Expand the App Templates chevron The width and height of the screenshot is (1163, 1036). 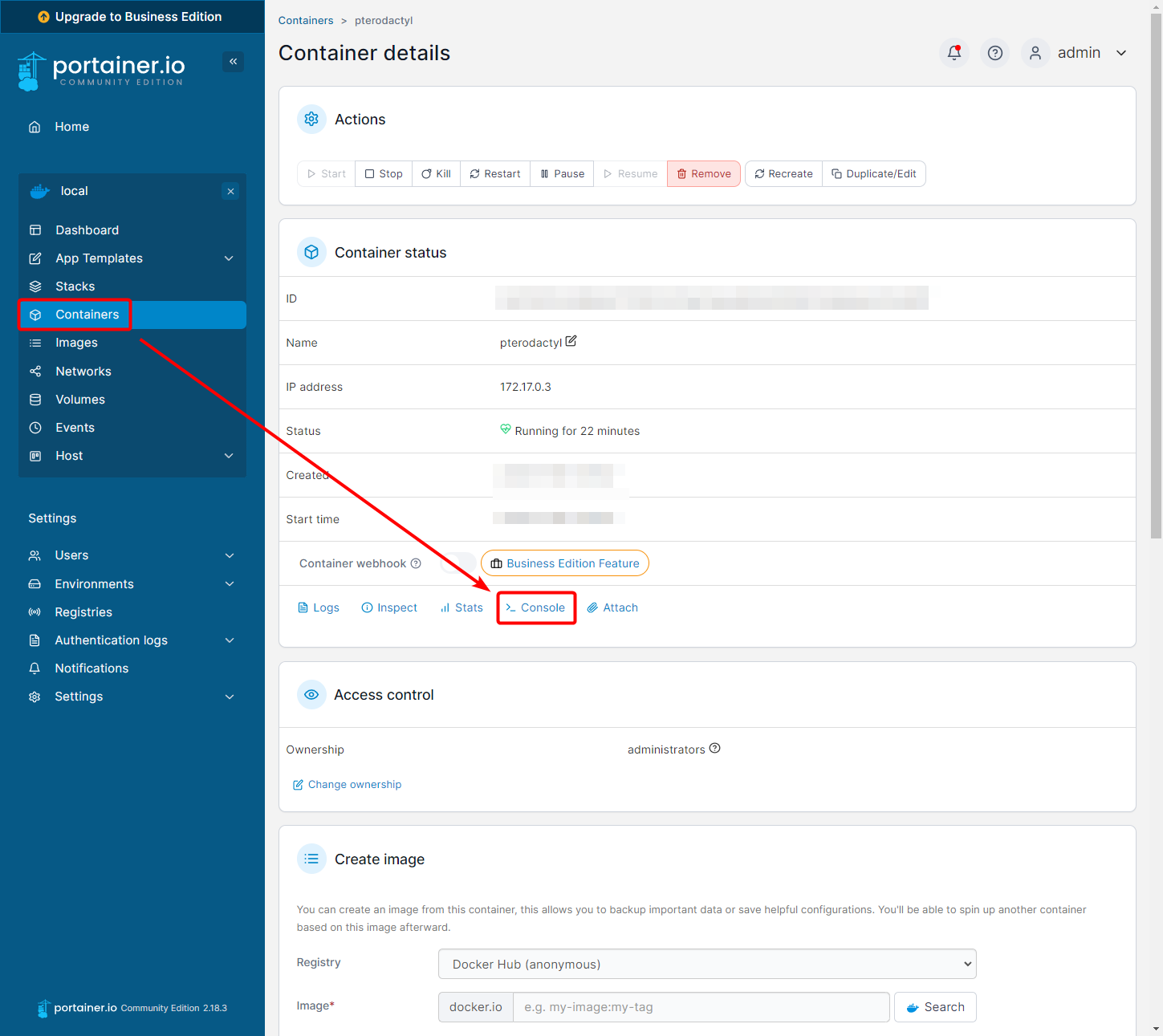[x=229, y=258]
